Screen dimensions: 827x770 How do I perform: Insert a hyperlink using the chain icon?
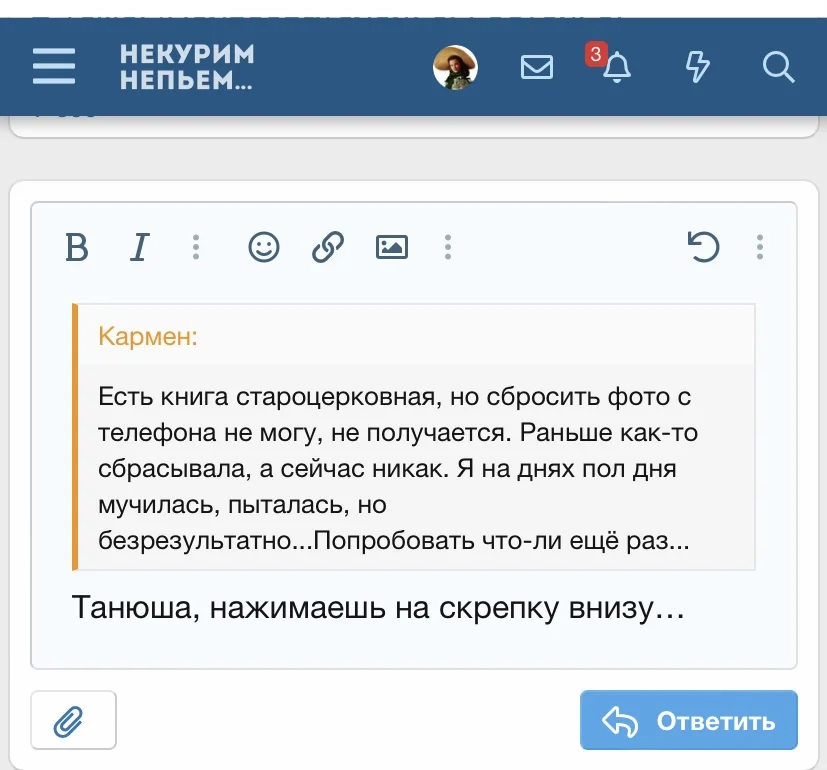tap(327, 247)
